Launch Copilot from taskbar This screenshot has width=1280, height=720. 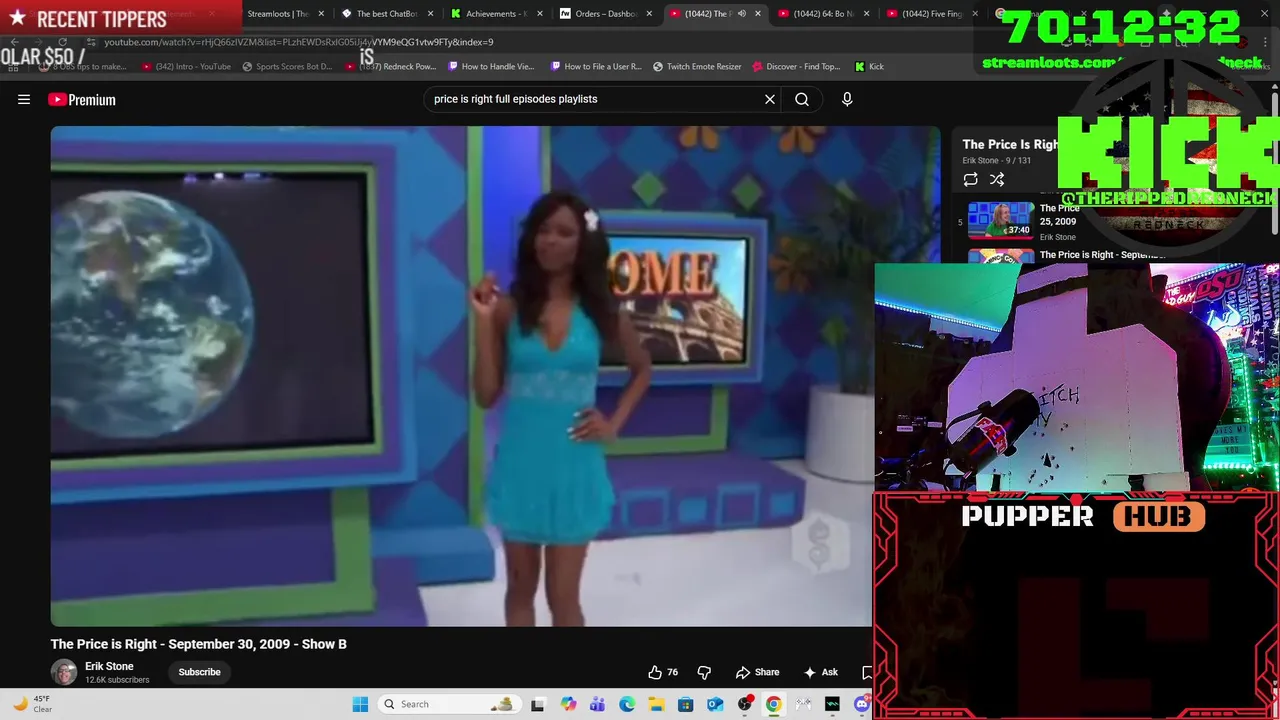click(x=569, y=704)
